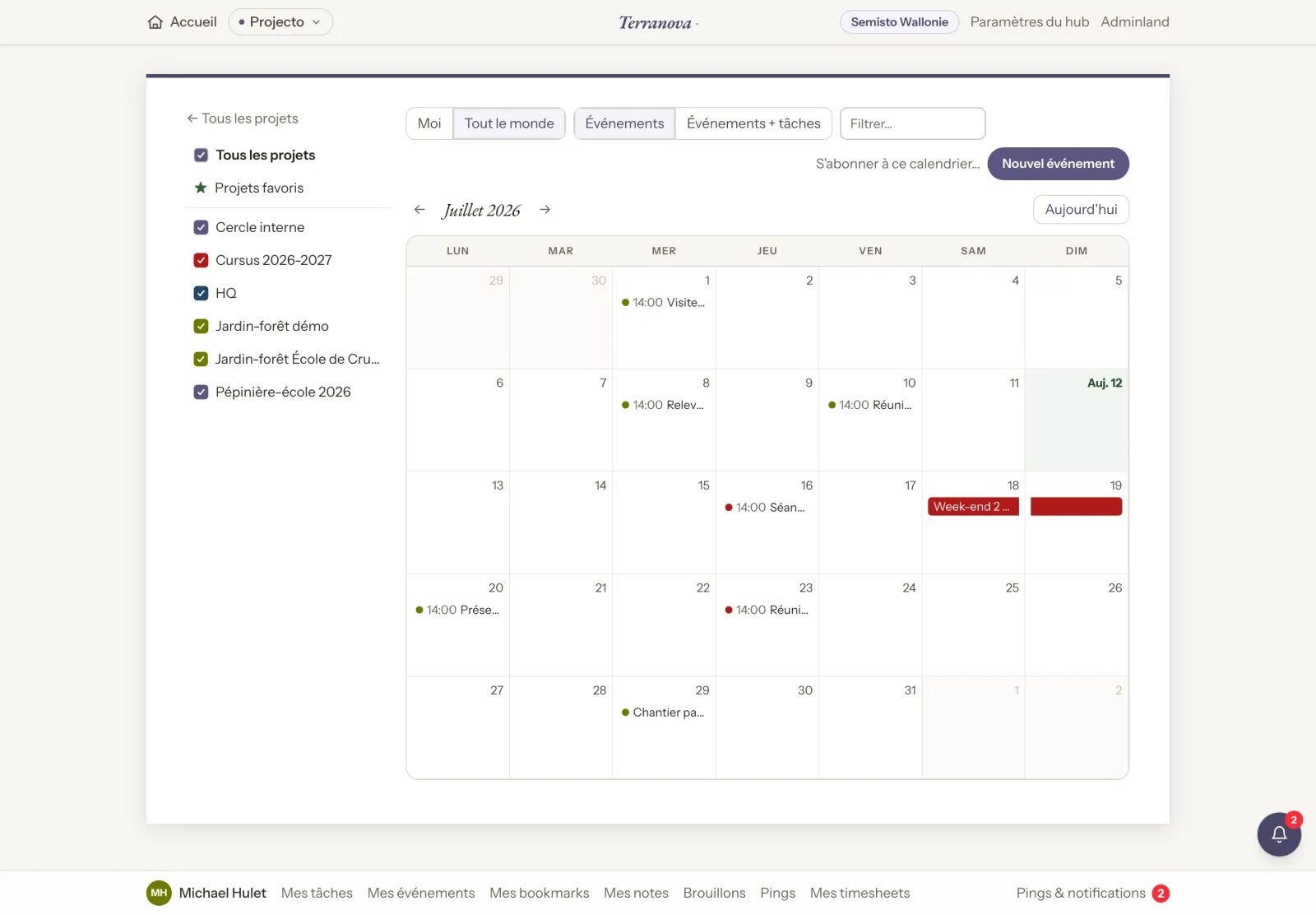This screenshot has width=1316, height=915.
Task: Open notification bell floating button
Action: [x=1279, y=834]
